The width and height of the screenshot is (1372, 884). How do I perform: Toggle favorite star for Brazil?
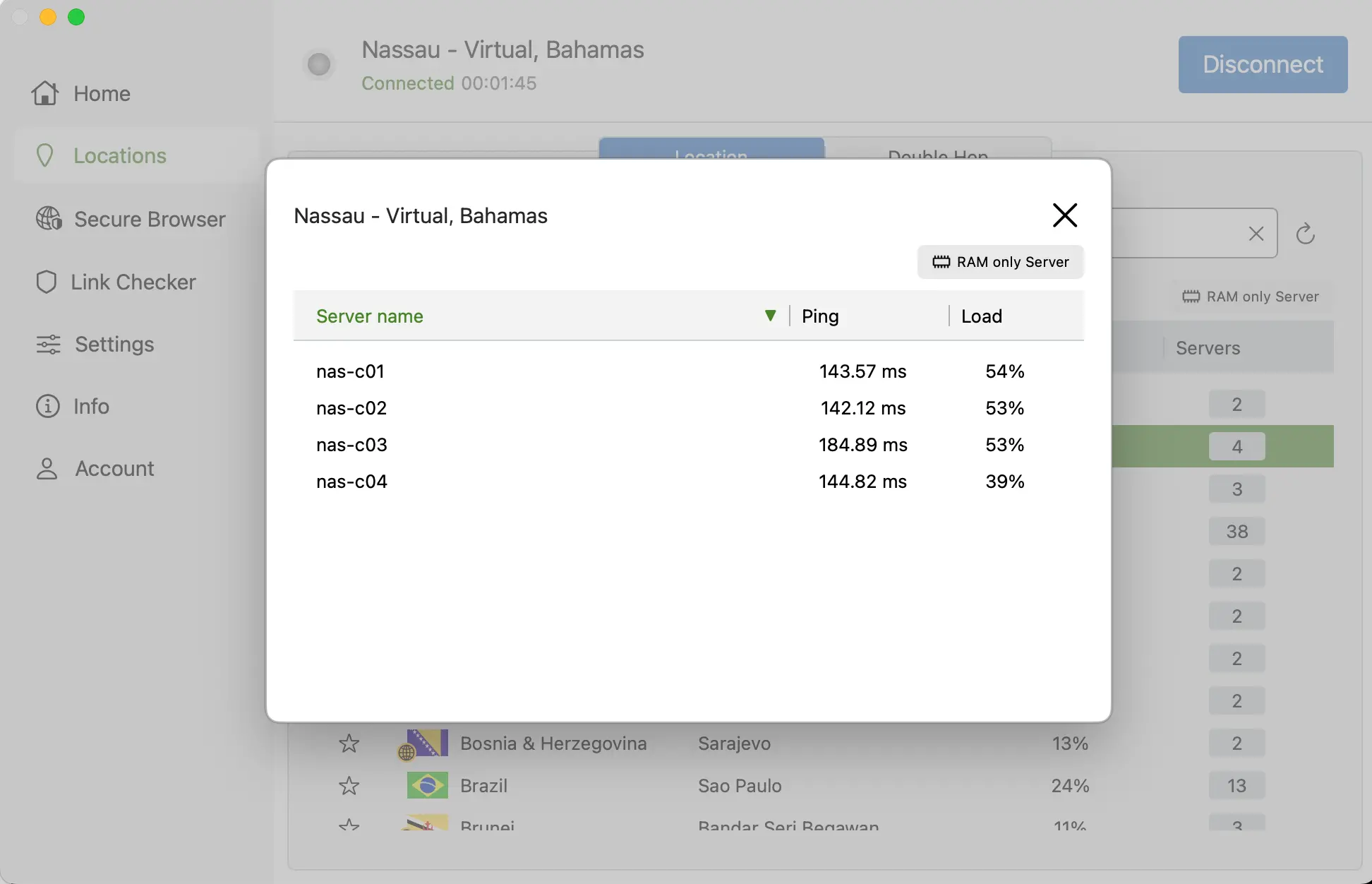click(349, 786)
